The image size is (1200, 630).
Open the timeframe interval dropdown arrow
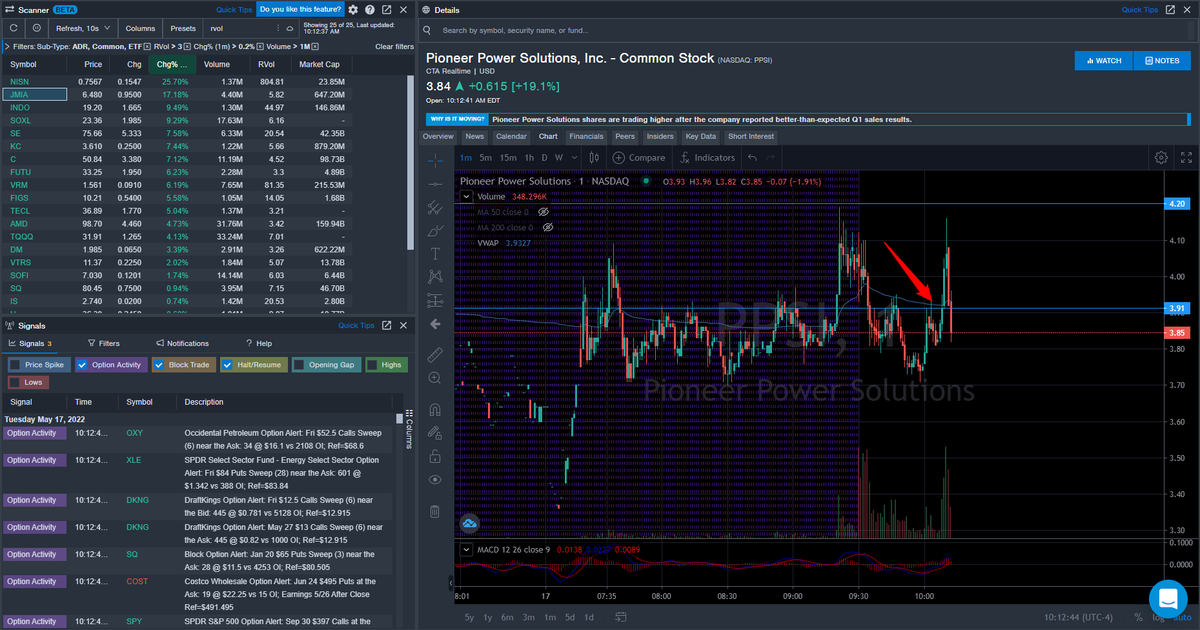tap(574, 157)
